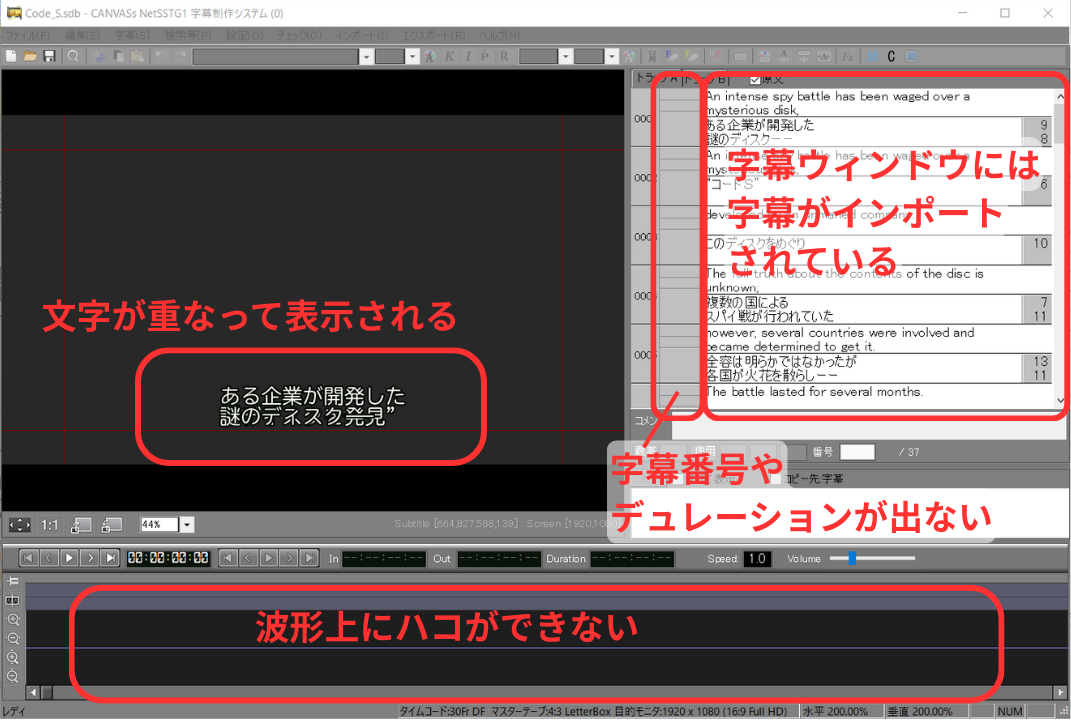Image resolution: width=1071 pixels, height=720 pixels.
Task: Click the NUM status bar indicator
Action: tap(1010, 711)
